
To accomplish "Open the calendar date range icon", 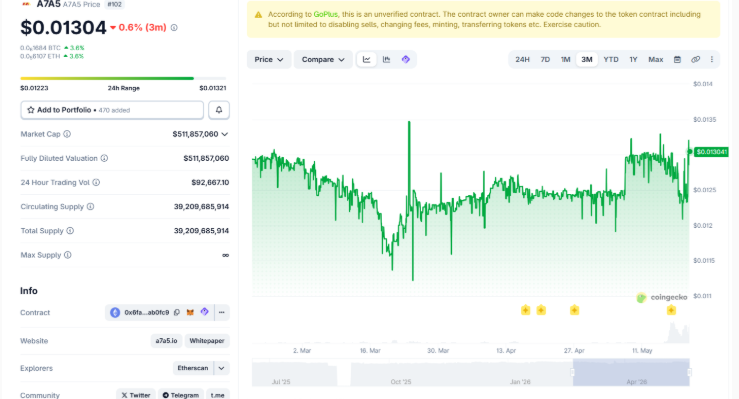I will (677, 59).
